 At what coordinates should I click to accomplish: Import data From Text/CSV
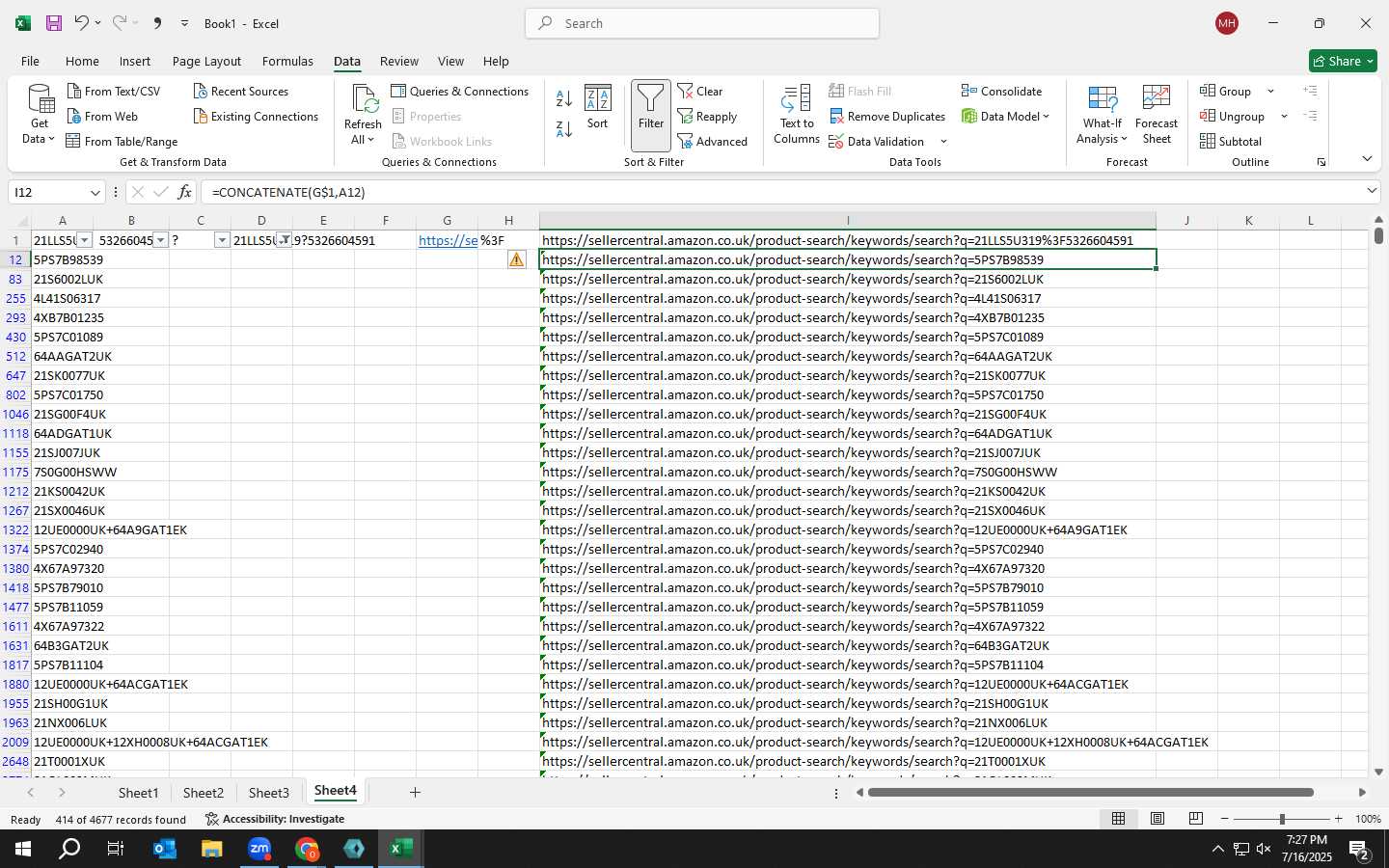pyautogui.click(x=114, y=91)
